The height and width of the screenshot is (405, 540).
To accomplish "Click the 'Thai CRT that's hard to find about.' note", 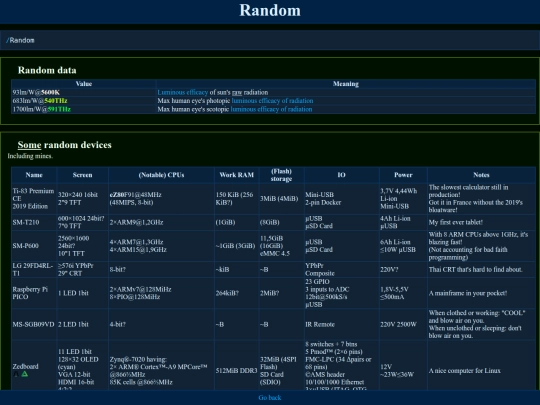I will [481, 269].
